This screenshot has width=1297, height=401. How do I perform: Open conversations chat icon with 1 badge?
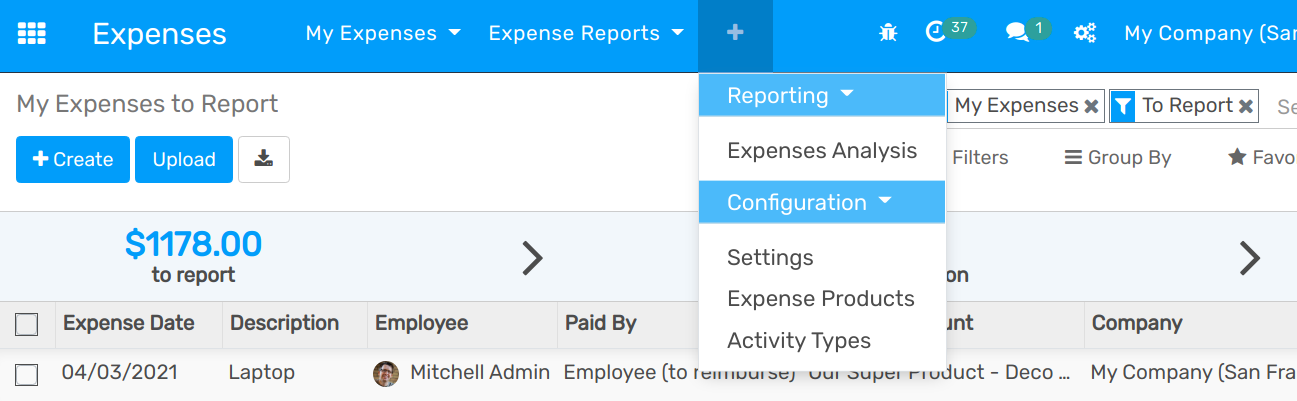(x=1029, y=31)
